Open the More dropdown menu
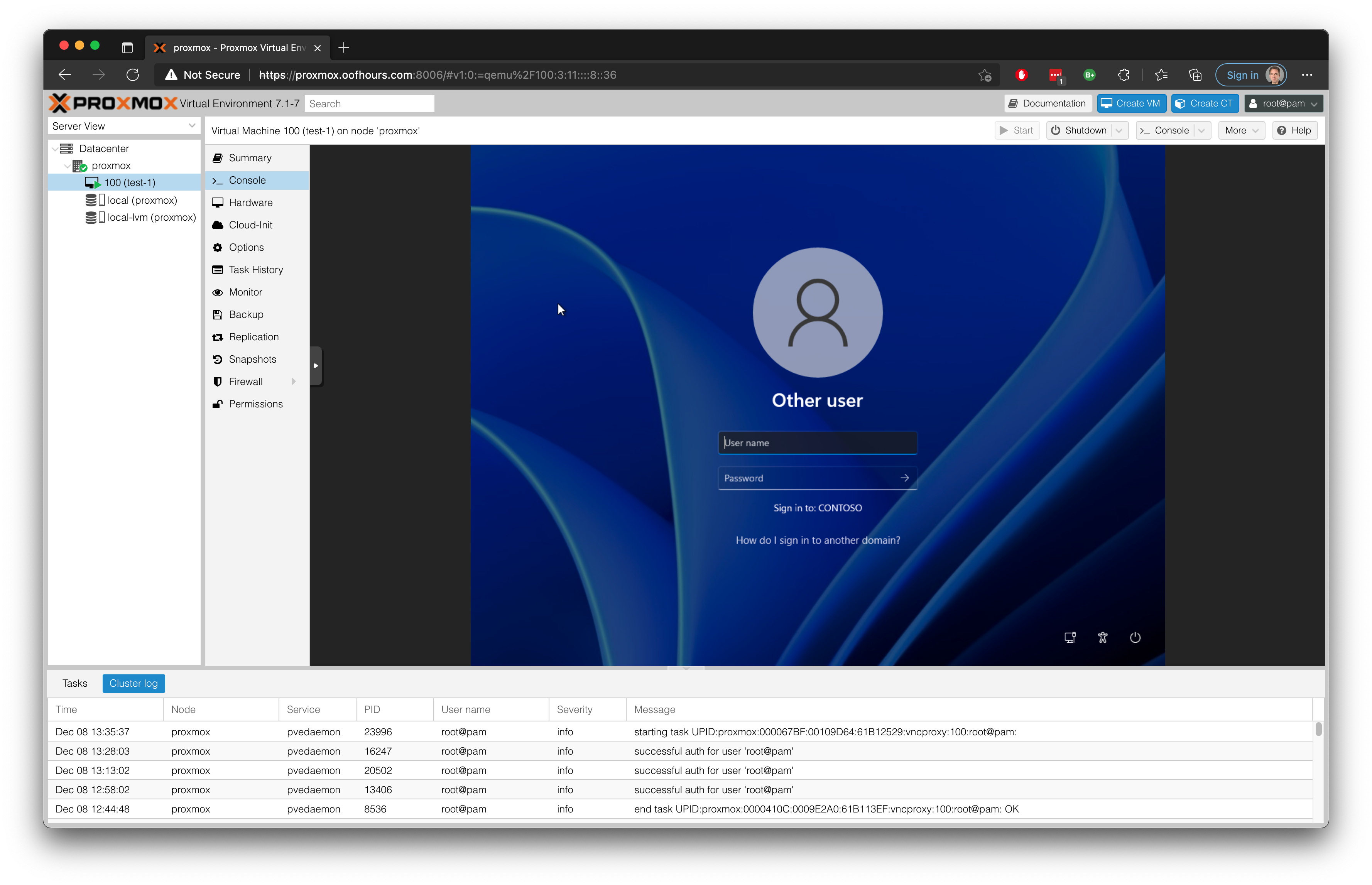The height and width of the screenshot is (885, 1372). (x=1242, y=130)
